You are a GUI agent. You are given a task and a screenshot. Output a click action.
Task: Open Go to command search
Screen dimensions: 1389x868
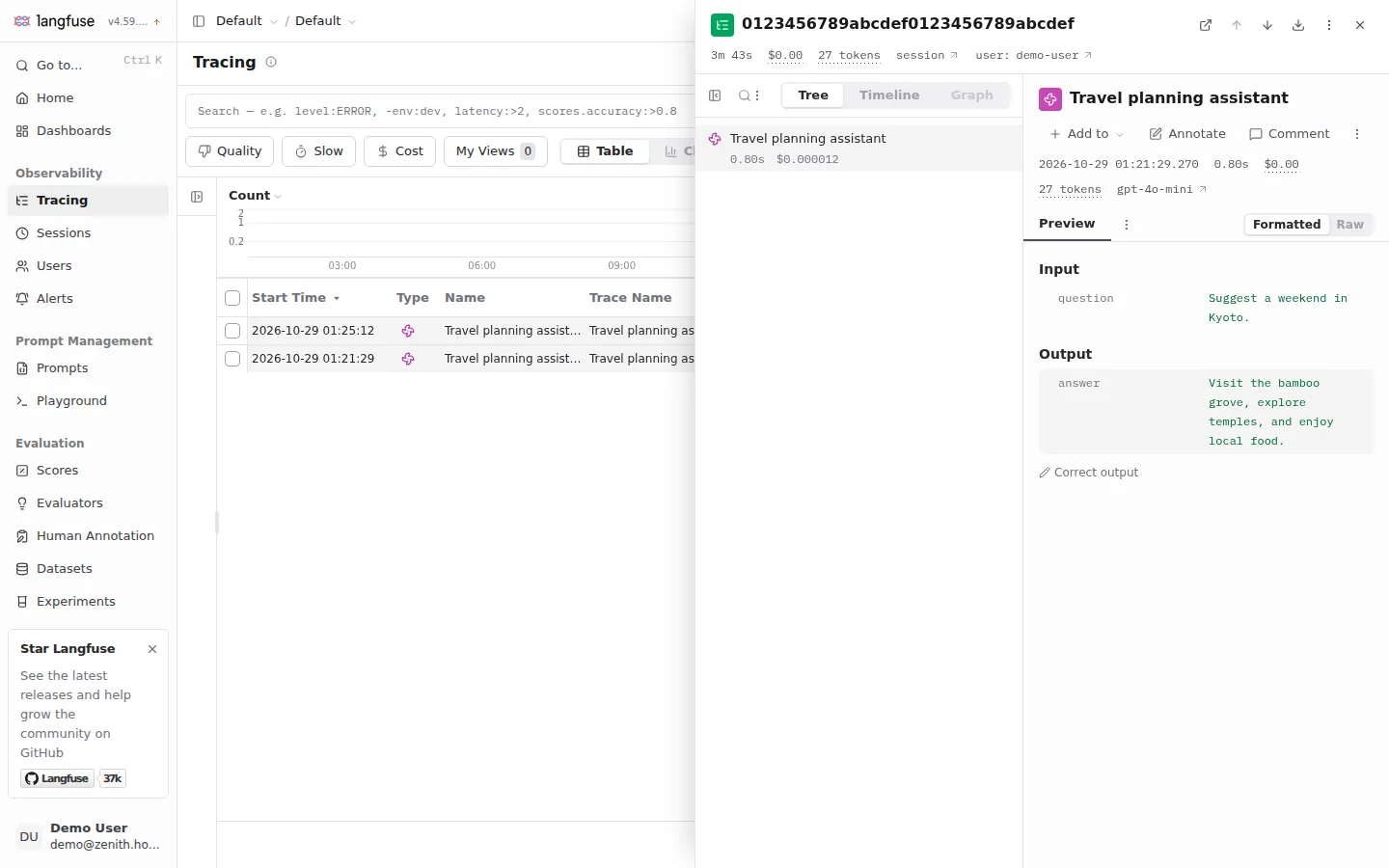coord(88,66)
